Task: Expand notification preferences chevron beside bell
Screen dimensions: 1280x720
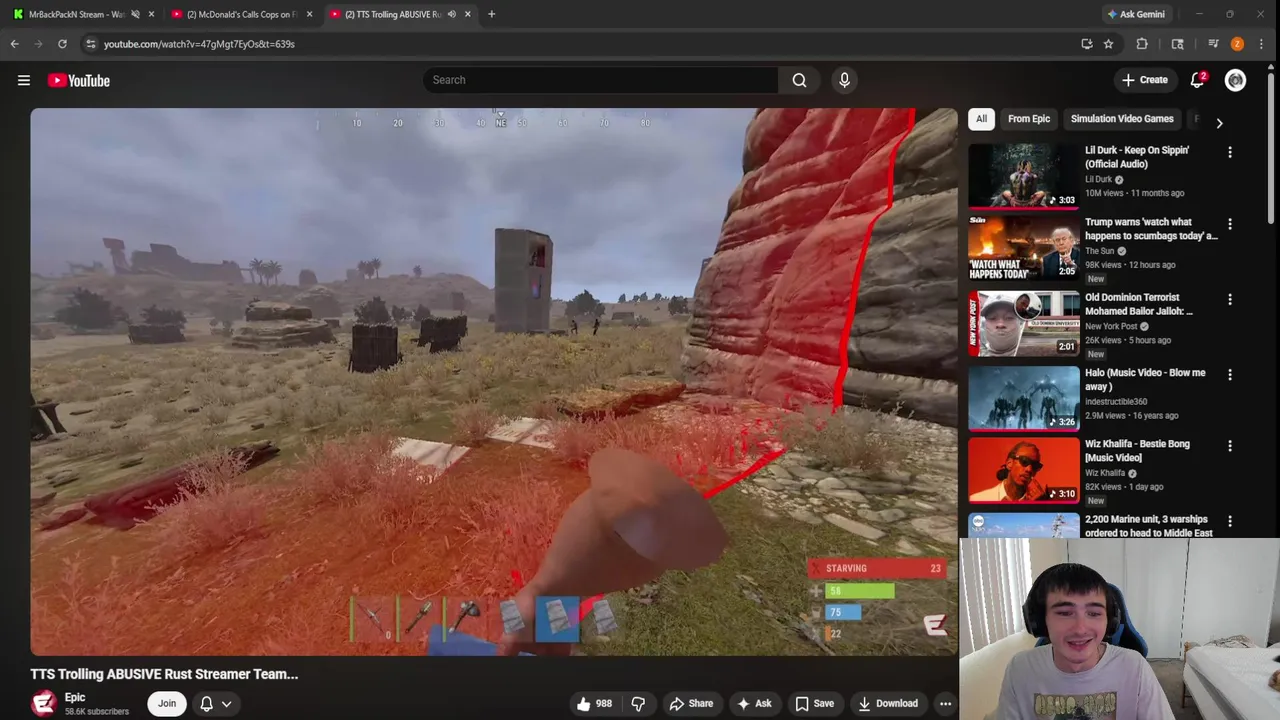Action: pos(227,704)
